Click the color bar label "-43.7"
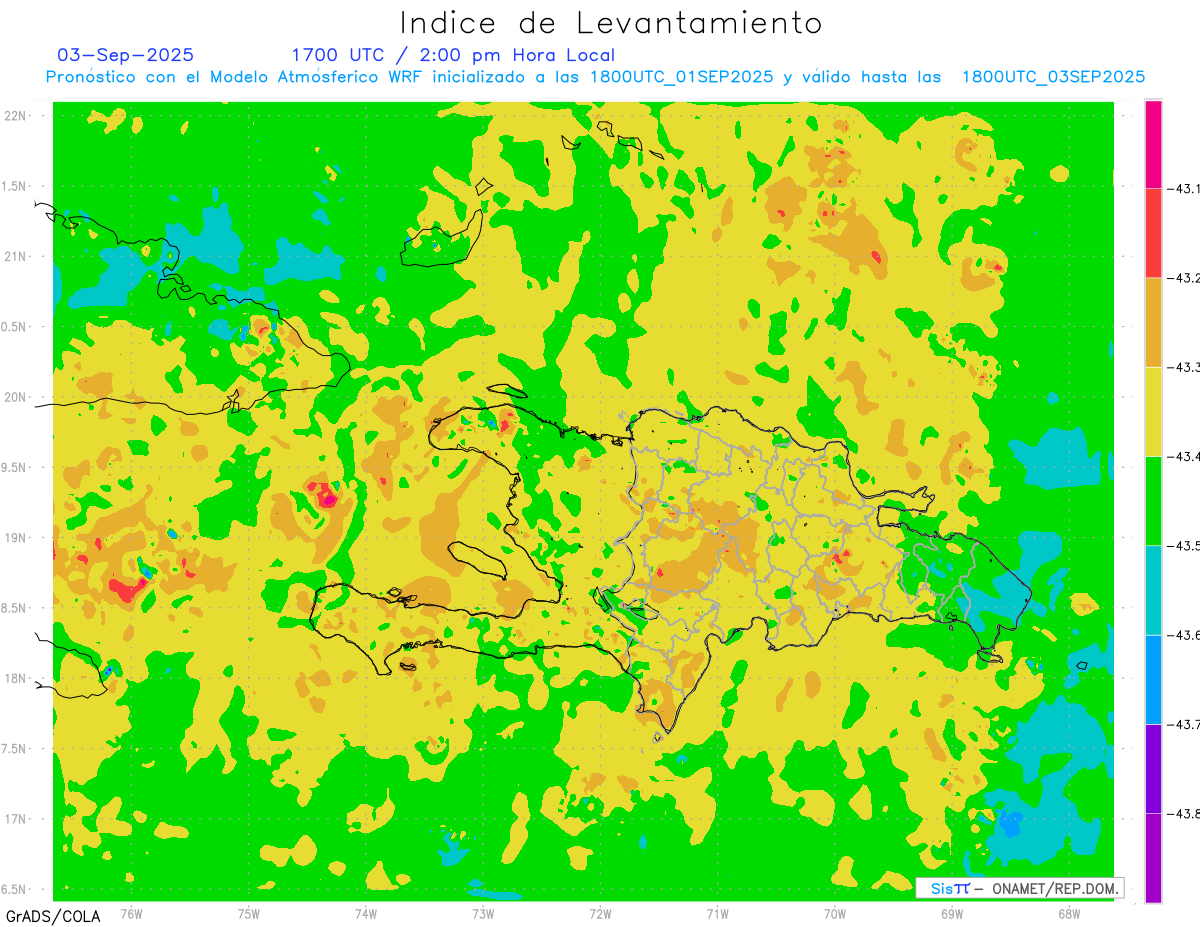Screen dimensions: 1200x927 coord(1184,724)
